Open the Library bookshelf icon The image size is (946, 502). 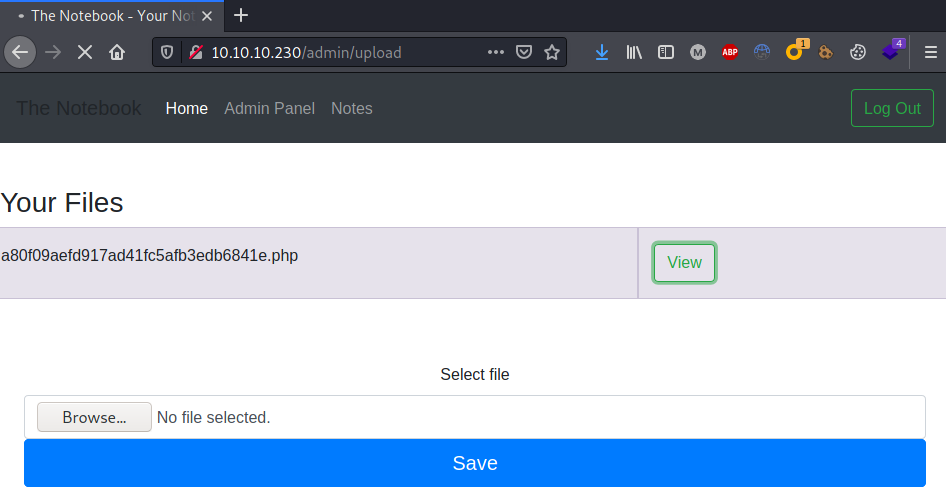click(634, 52)
